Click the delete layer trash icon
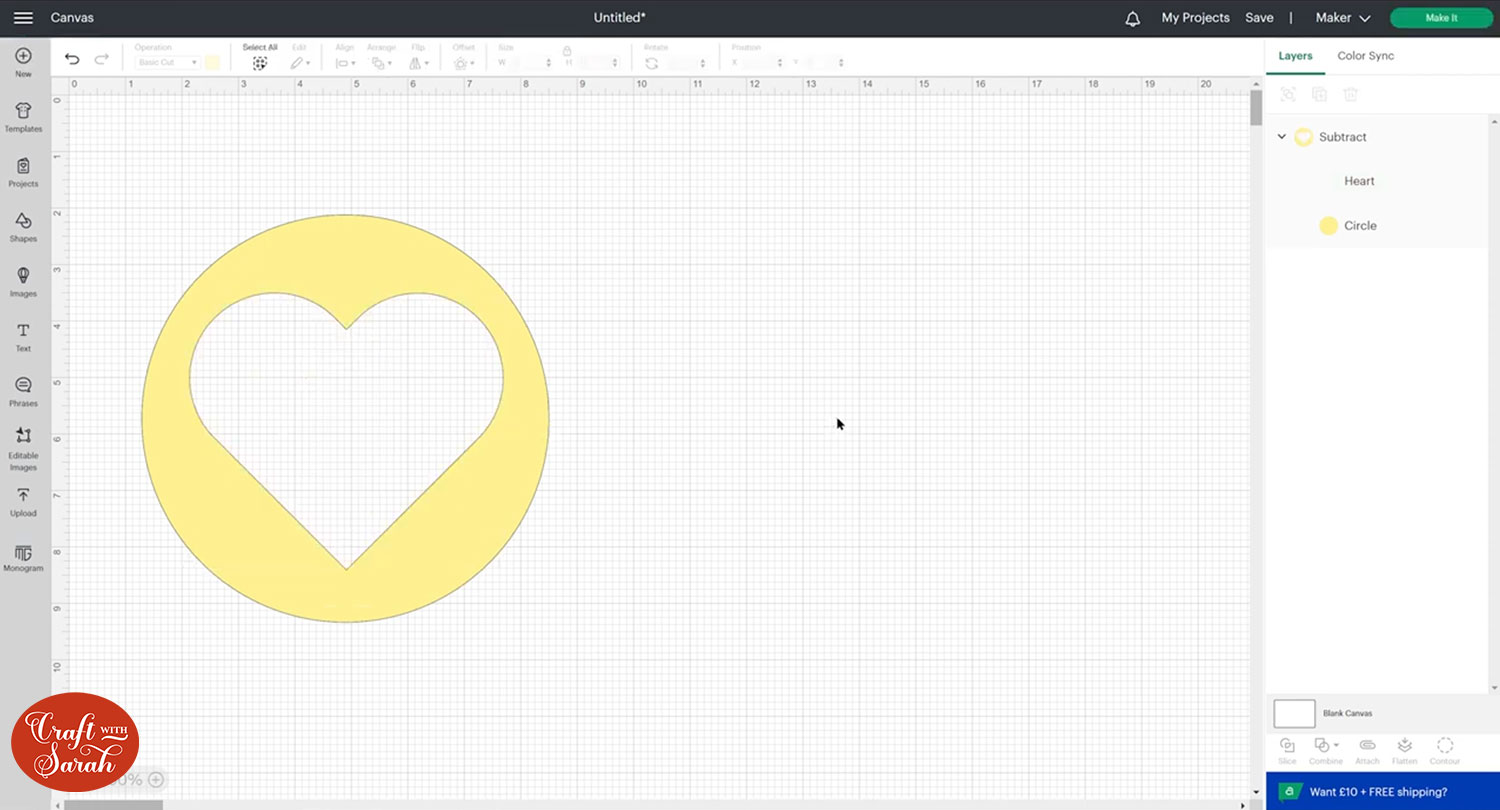This screenshot has width=1500, height=810. [x=1351, y=94]
